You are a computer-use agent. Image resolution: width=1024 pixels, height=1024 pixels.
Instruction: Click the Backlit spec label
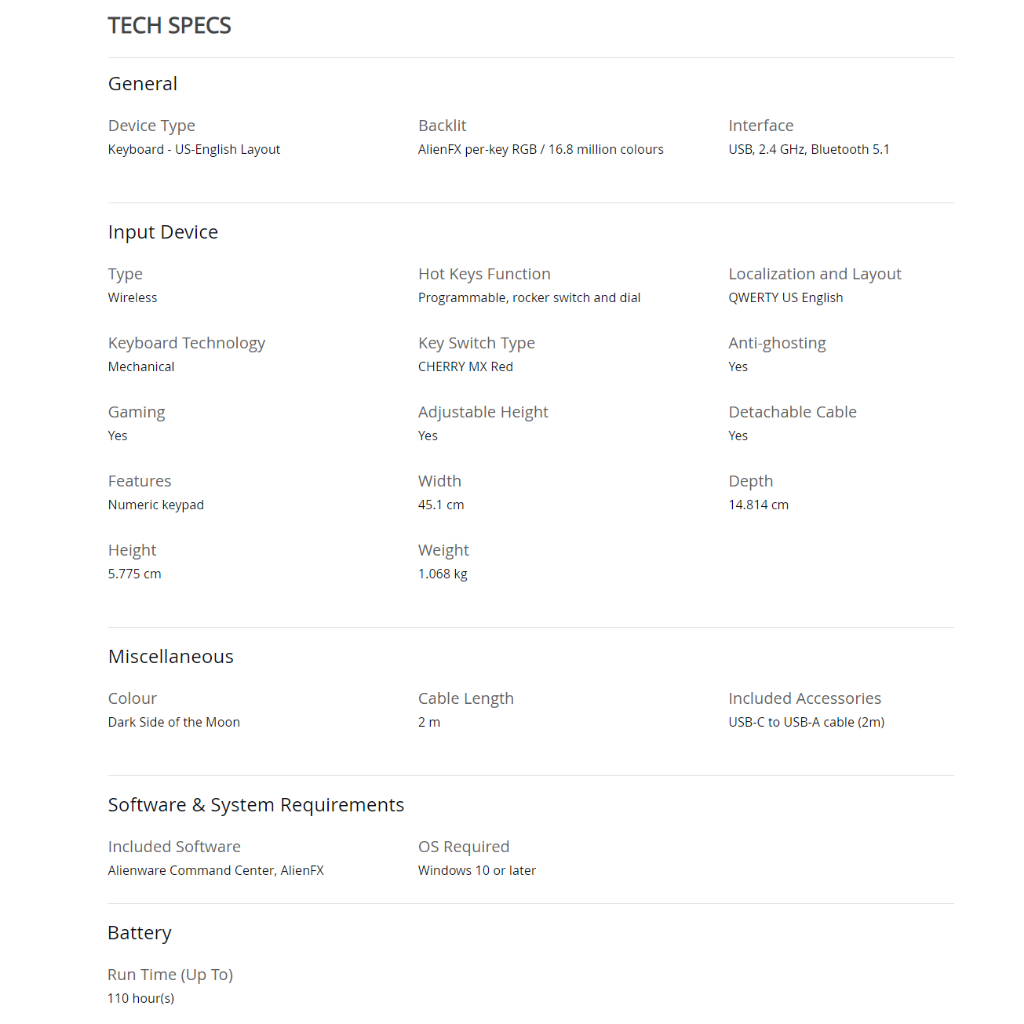(x=442, y=126)
